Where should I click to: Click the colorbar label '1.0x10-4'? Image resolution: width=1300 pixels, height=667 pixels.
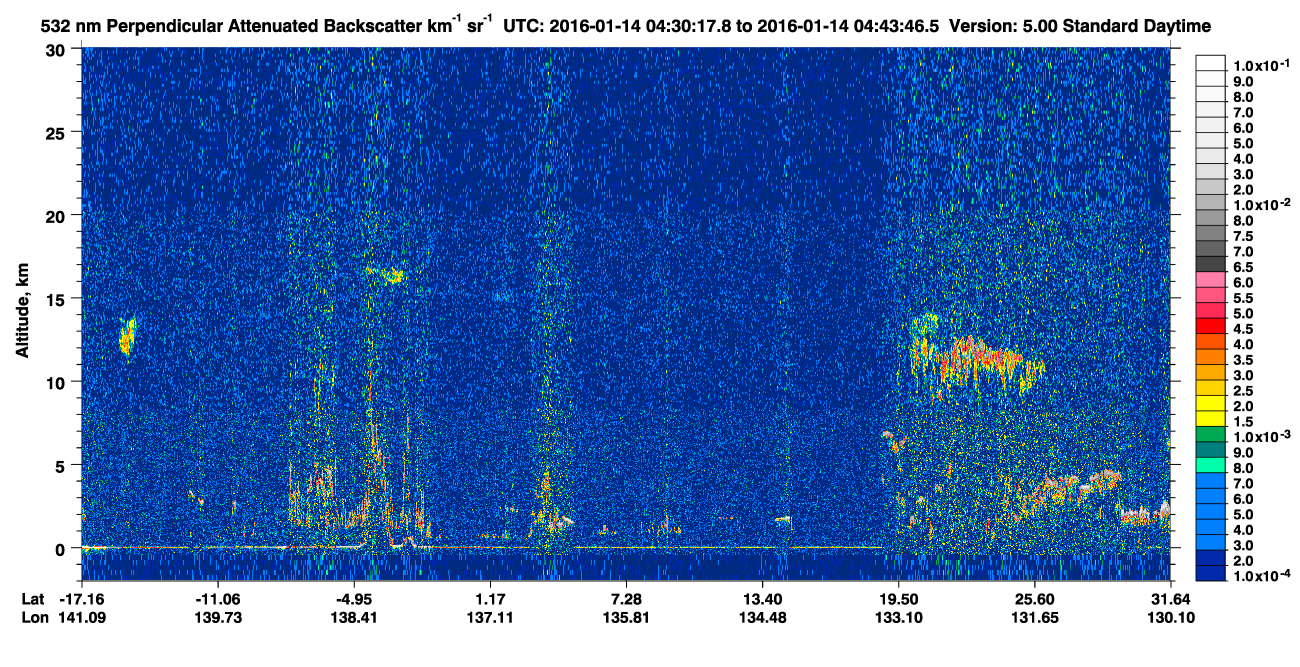tap(1263, 577)
